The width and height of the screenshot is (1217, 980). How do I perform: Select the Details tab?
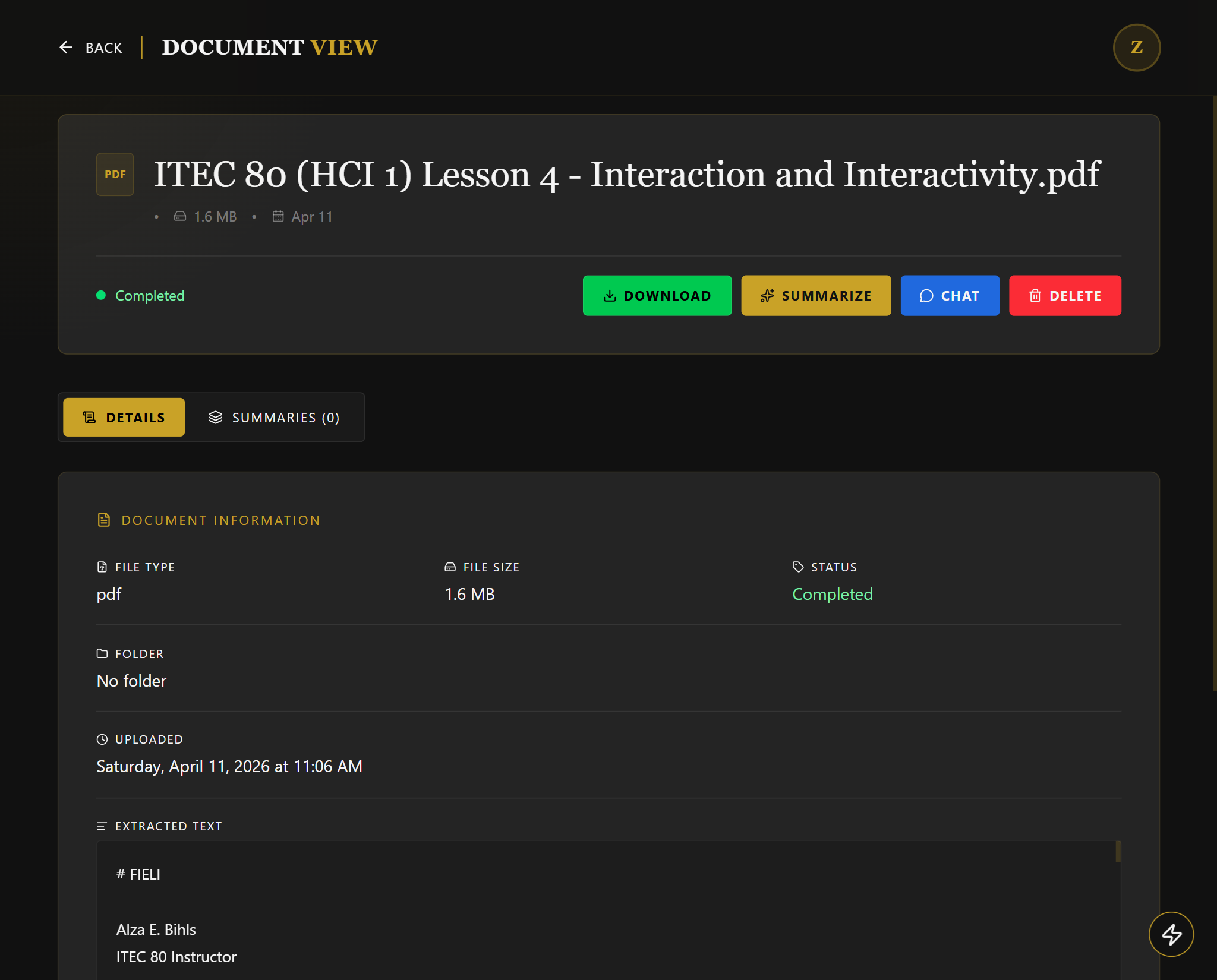click(123, 417)
